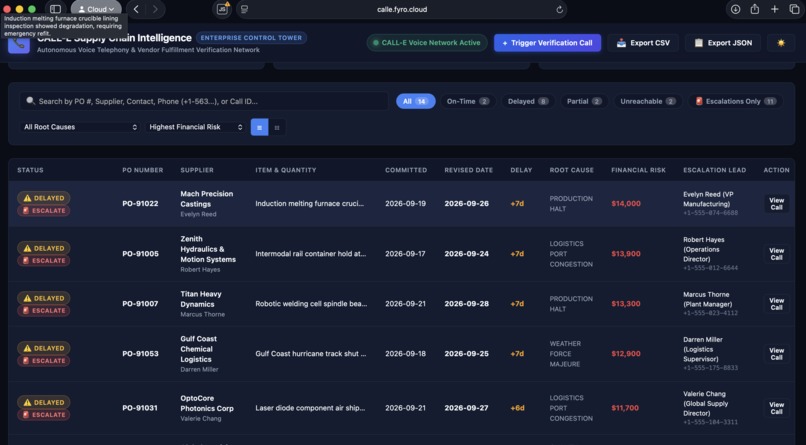Viewport: 806px width, 445px height.
Task: Trigger a verification call
Action: pyautogui.click(x=547, y=43)
